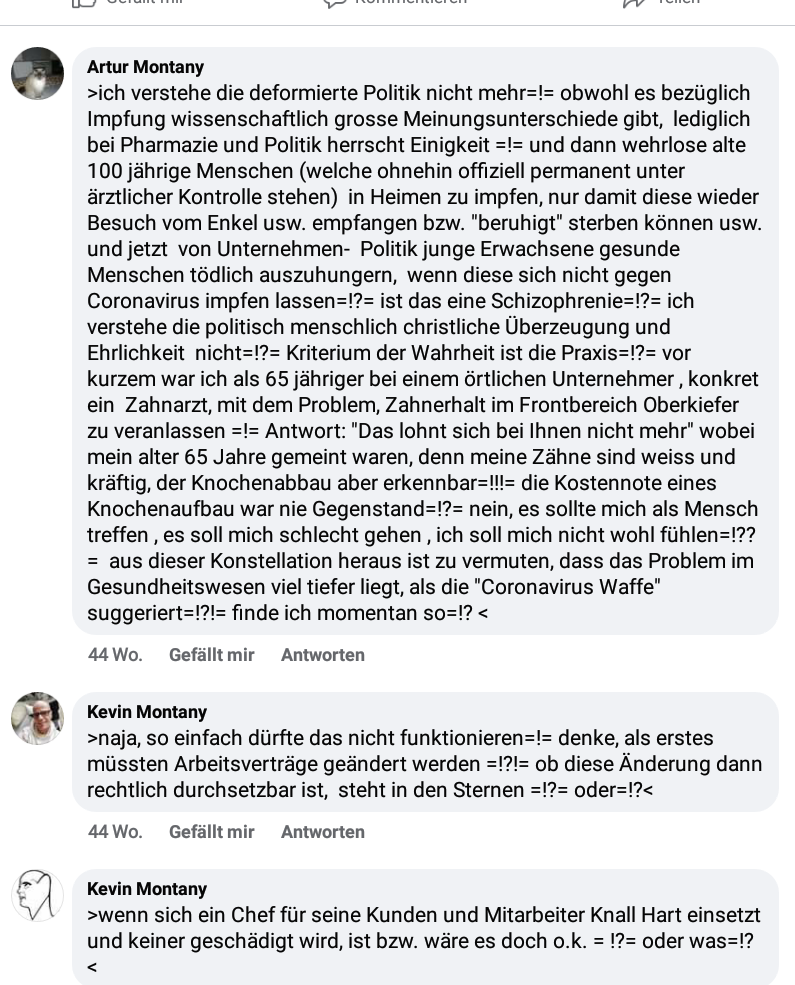This screenshot has height=985, width=795.
Task: Open Artur Montany's cat profile picture
Action: coord(37,73)
